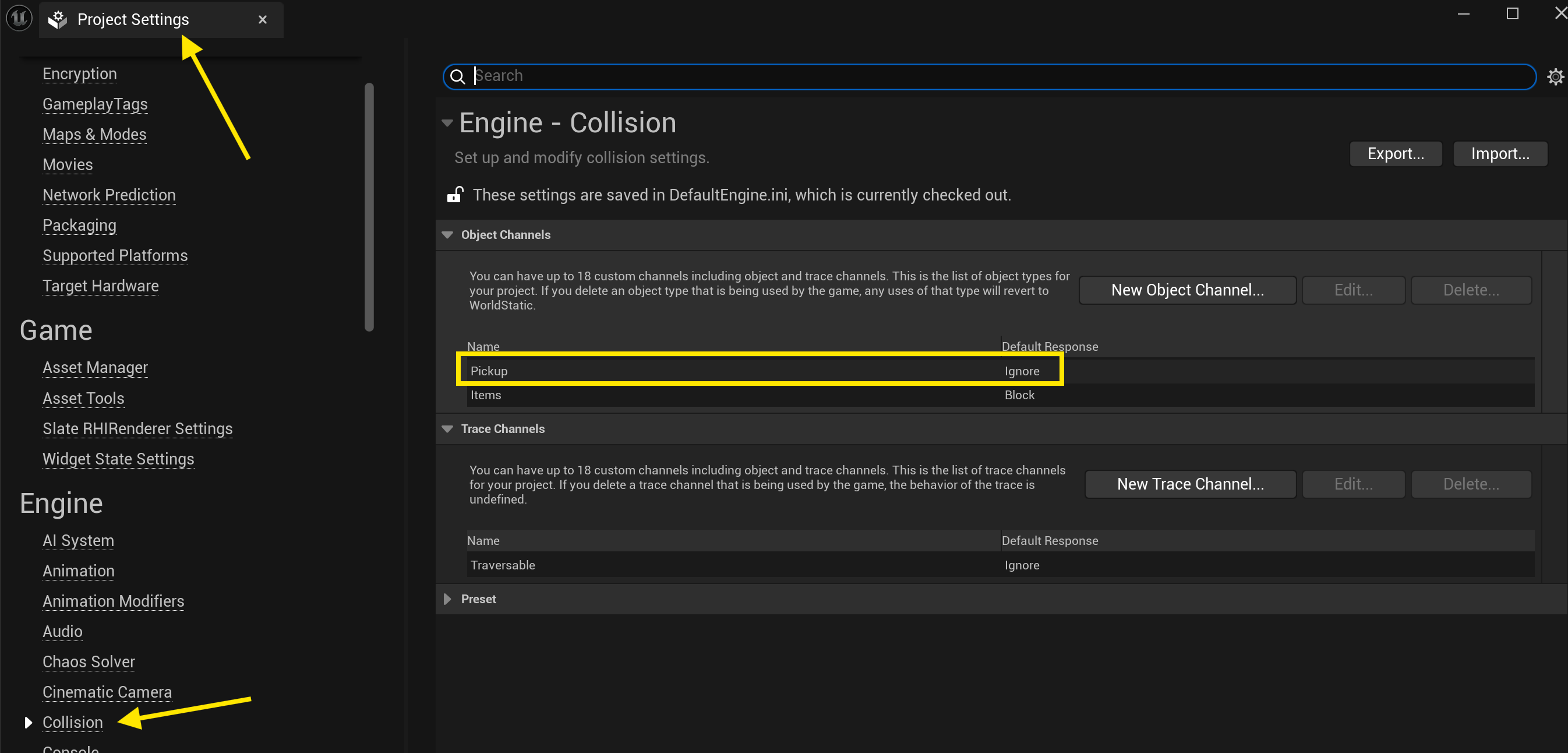
Task: Collapse the Engine - Collision section
Action: point(447,123)
